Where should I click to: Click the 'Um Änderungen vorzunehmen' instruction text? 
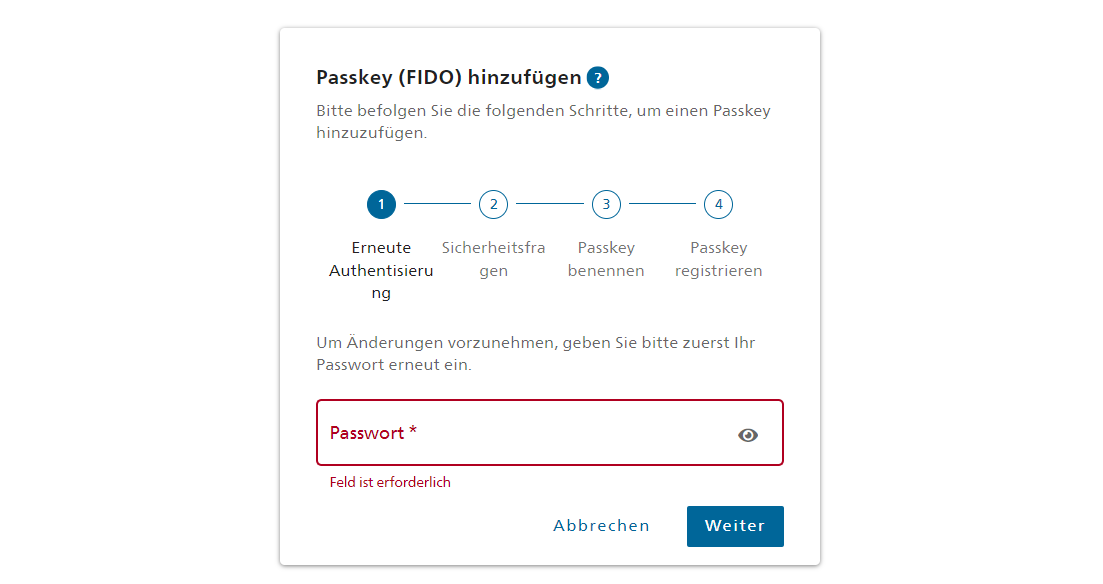click(x=535, y=353)
